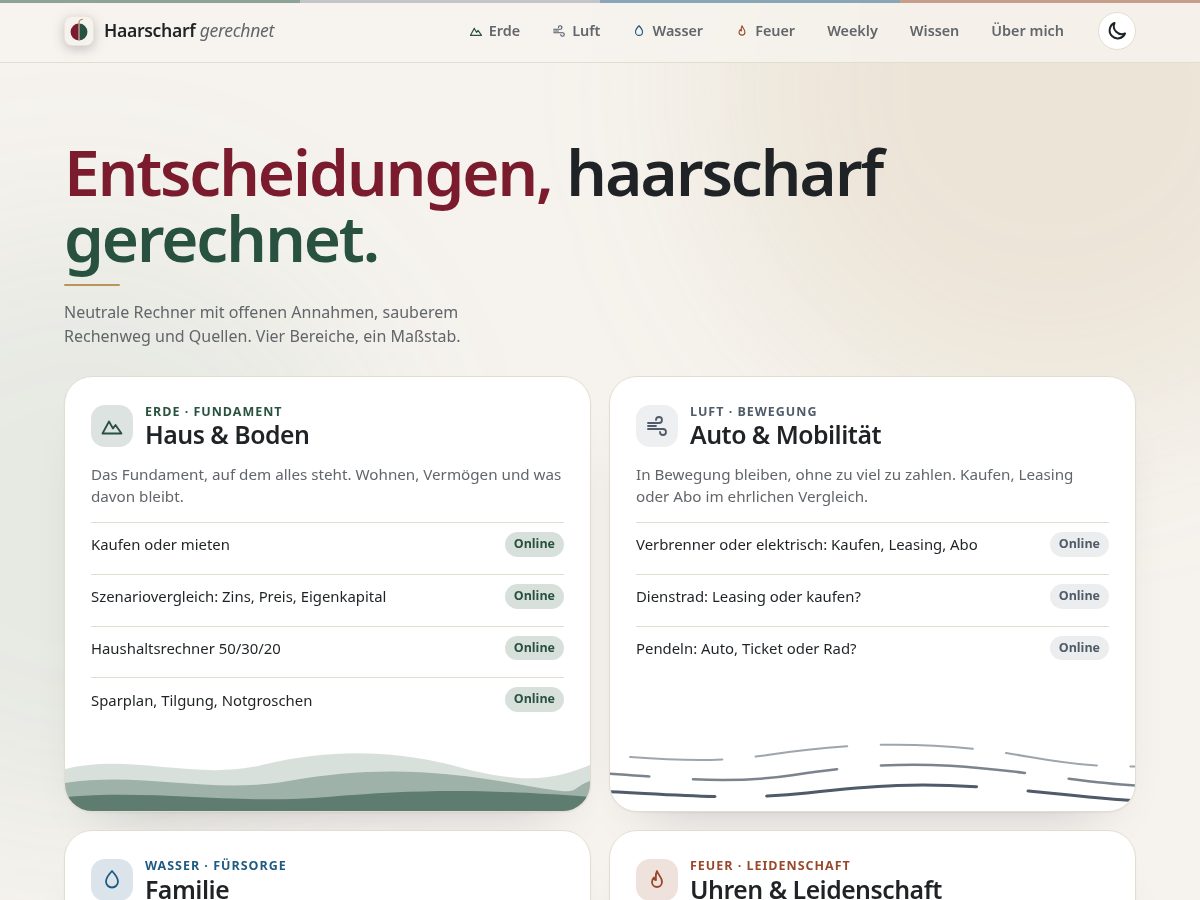This screenshot has height=900, width=1200.
Task: Click the flame icon on Uhren & Leidenschaft card
Action: [x=657, y=880]
